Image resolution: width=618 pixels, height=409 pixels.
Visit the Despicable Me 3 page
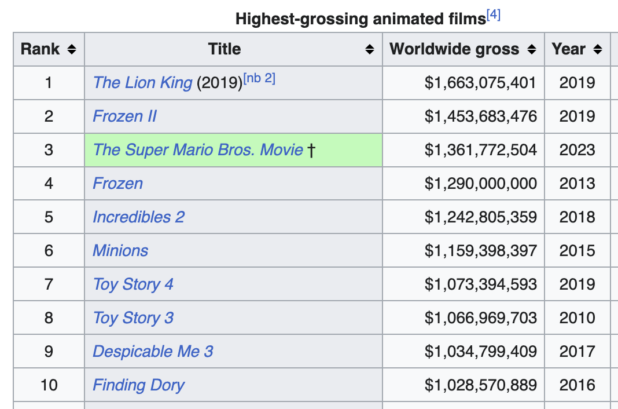[x=152, y=351]
